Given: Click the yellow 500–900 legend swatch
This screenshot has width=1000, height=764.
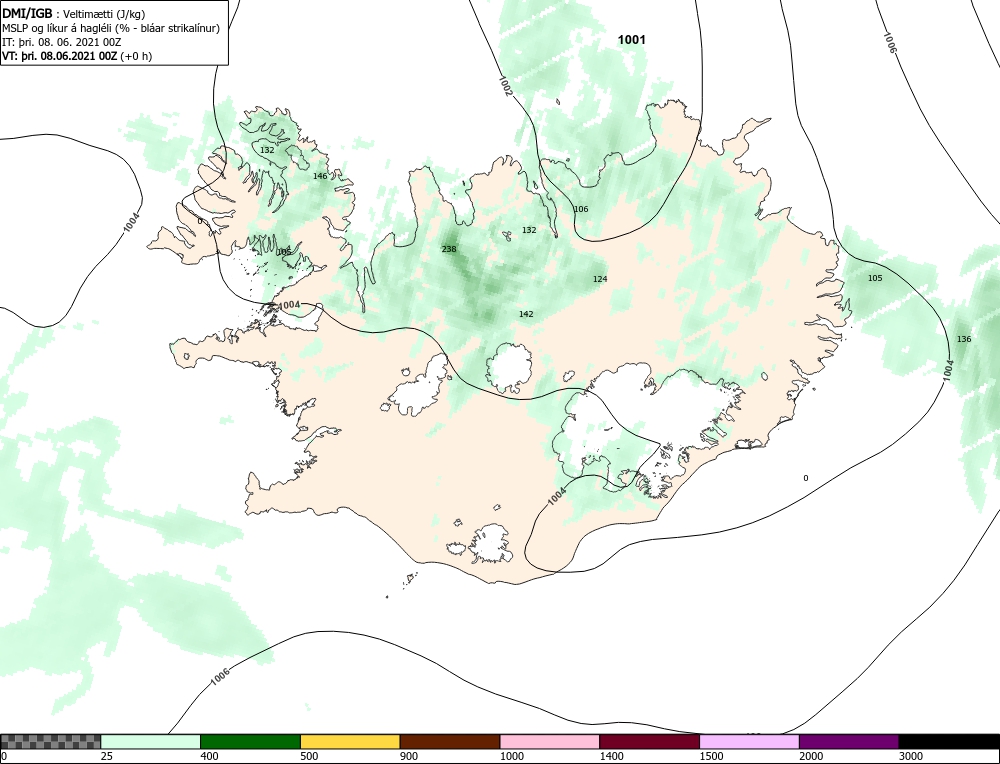Looking at the screenshot, I should [350, 742].
